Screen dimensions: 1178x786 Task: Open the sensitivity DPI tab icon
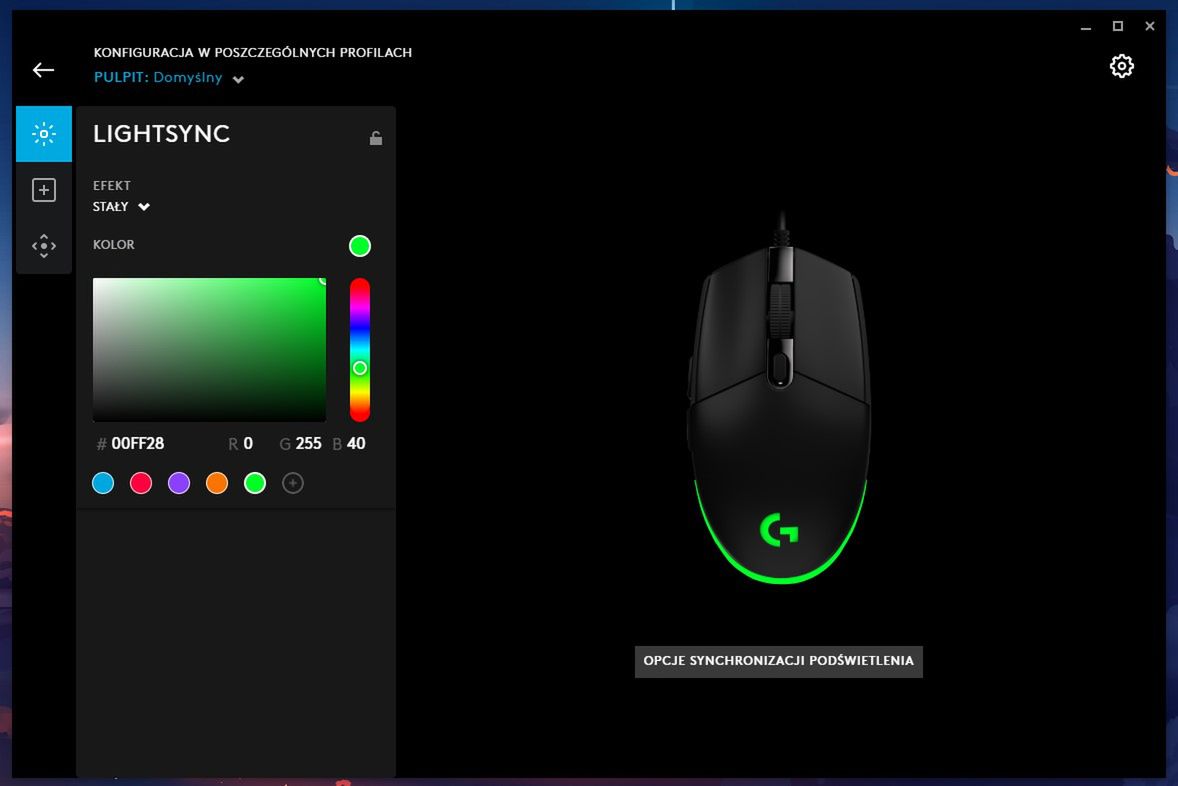coord(44,246)
